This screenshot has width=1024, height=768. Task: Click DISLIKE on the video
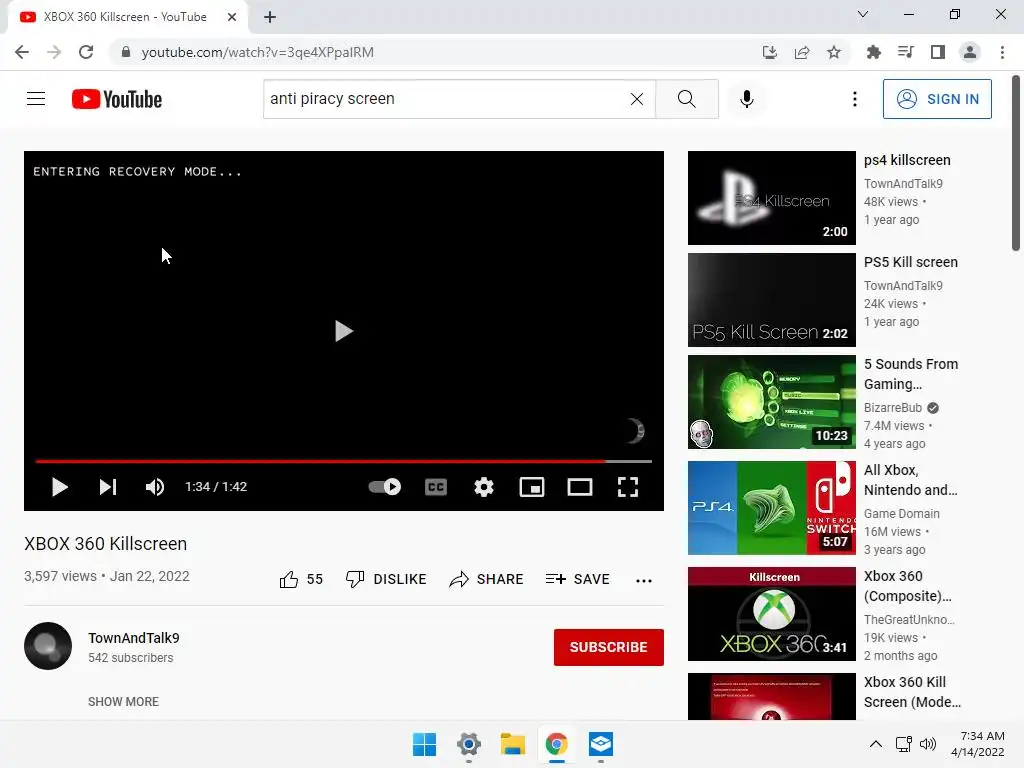(x=386, y=579)
